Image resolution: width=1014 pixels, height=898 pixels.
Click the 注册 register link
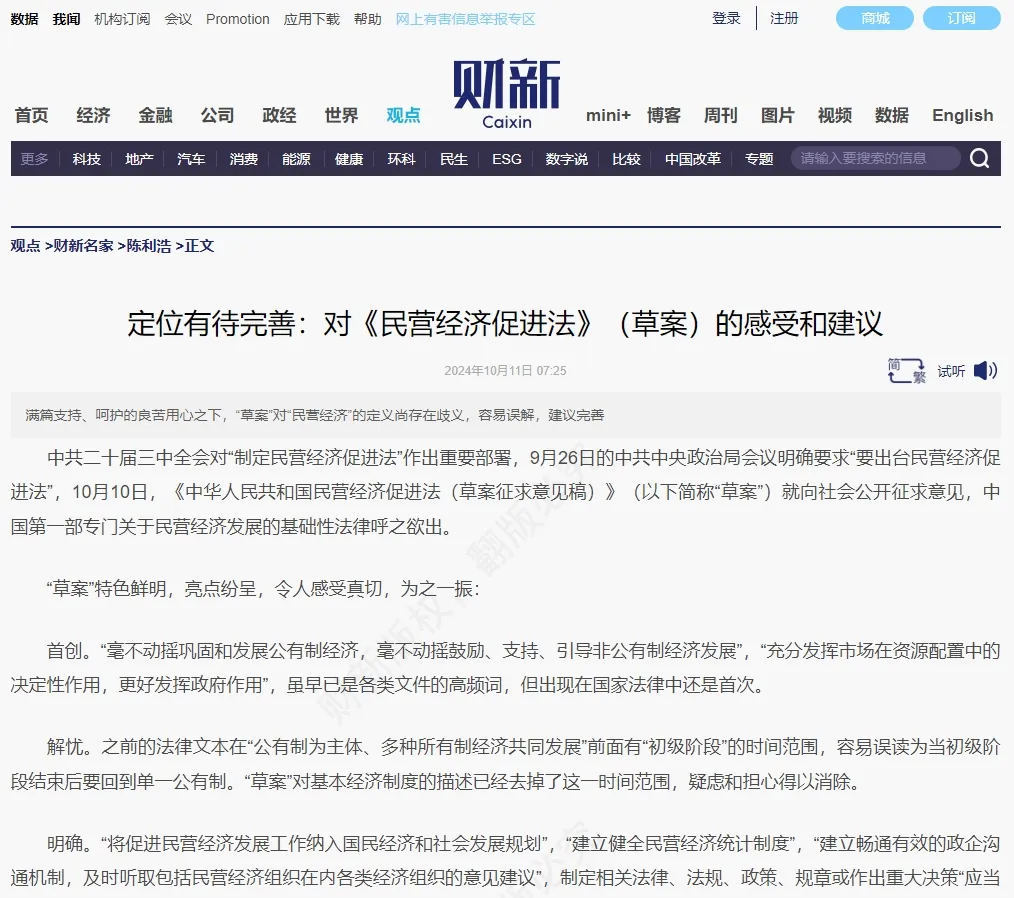[x=784, y=18]
